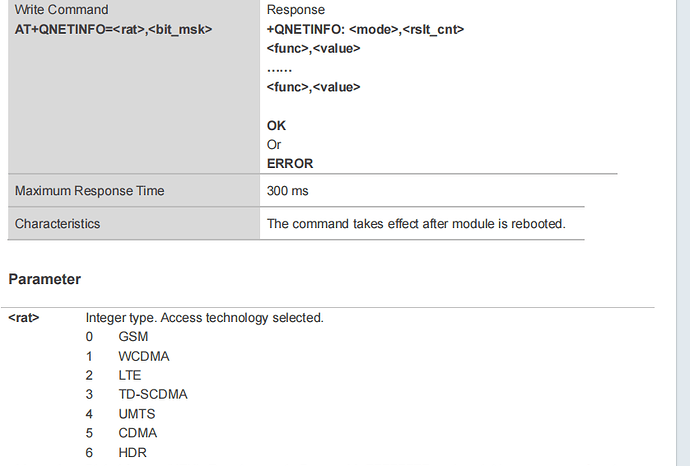
Task: Click the "Integer type. Access technology selected." description
Action: point(204,318)
